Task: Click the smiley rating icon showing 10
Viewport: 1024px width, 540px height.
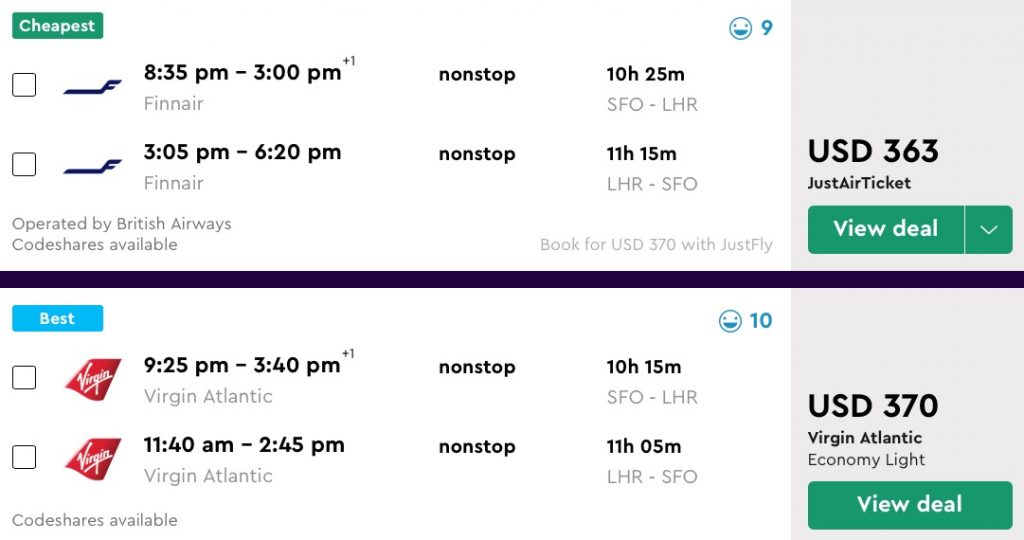Action: pyautogui.click(x=731, y=321)
